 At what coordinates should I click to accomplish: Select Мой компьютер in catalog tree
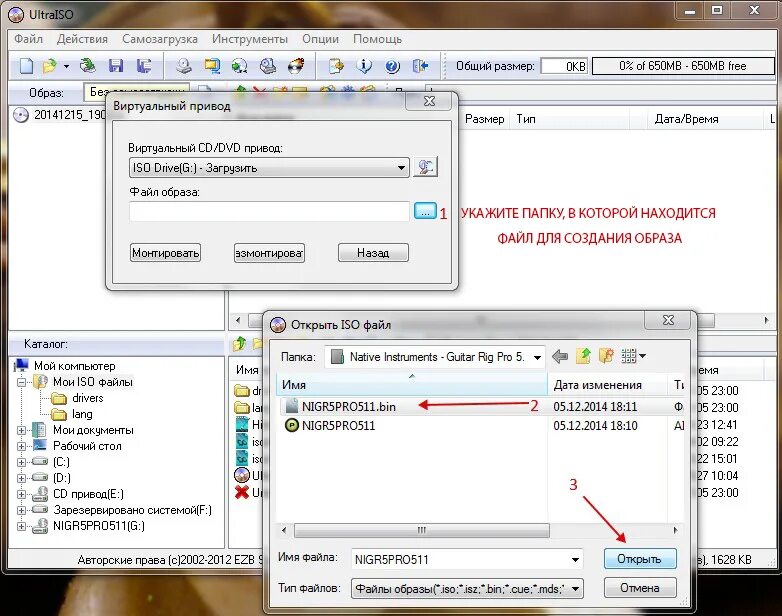click(x=74, y=366)
